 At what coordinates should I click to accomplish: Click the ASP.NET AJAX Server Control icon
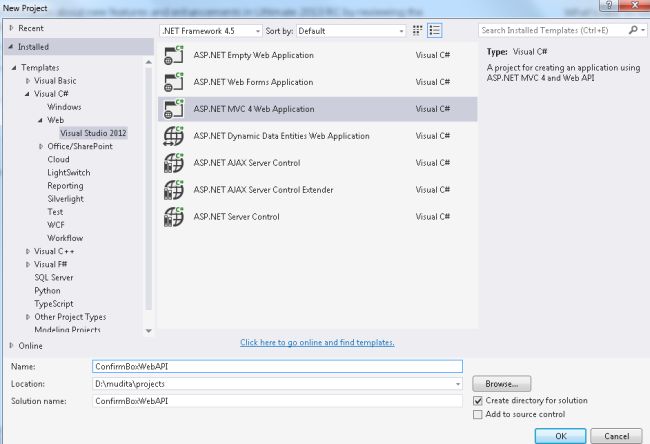click(x=174, y=163)
